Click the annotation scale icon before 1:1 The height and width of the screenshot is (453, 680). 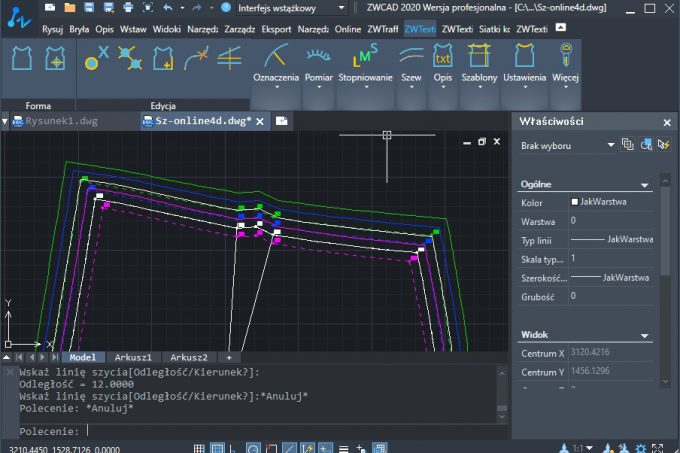point(564,448)
